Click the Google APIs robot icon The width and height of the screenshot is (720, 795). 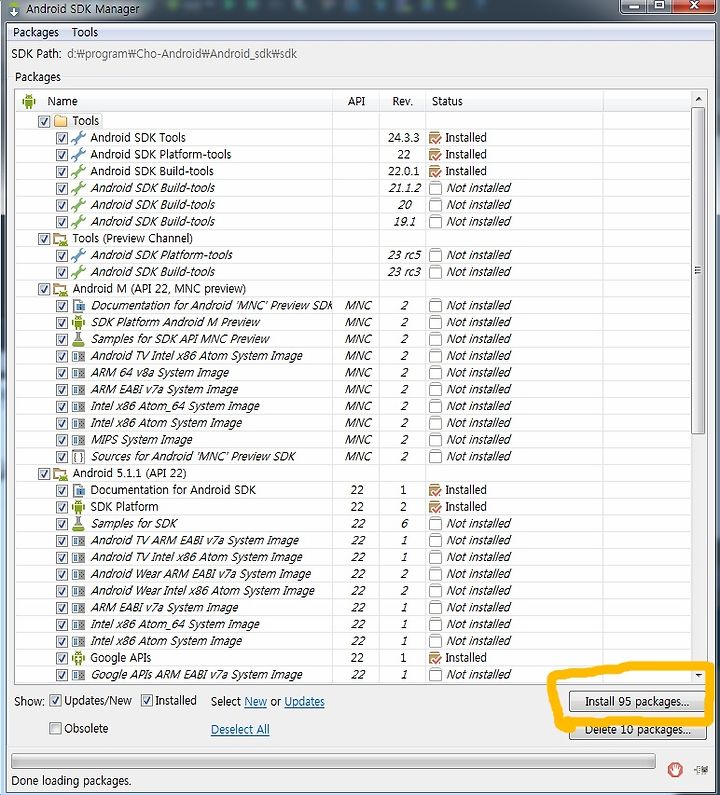pos(78,658)
